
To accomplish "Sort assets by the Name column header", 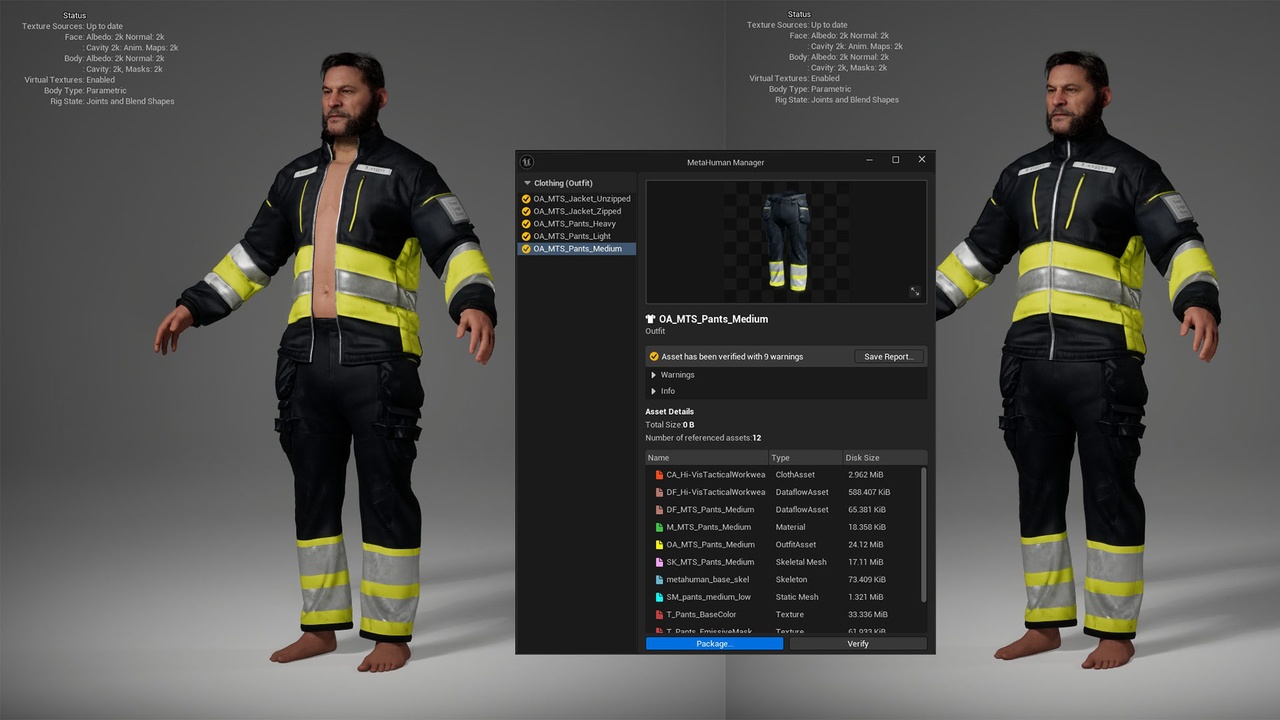I will pos(707,458).
